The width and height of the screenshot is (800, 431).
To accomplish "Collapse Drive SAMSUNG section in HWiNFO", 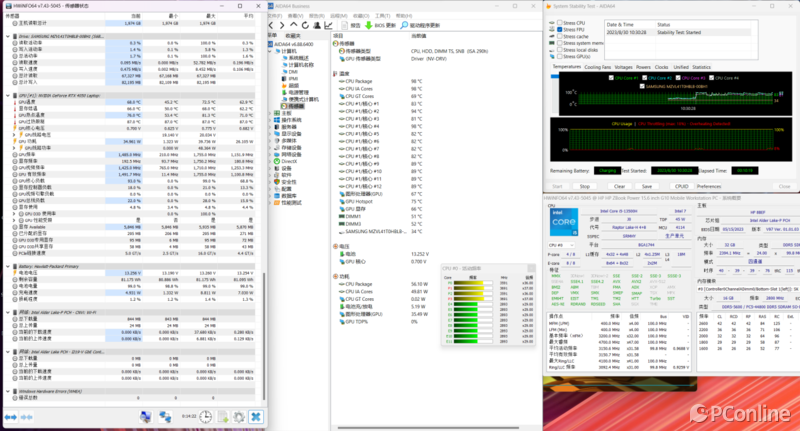I will (8, 36).
